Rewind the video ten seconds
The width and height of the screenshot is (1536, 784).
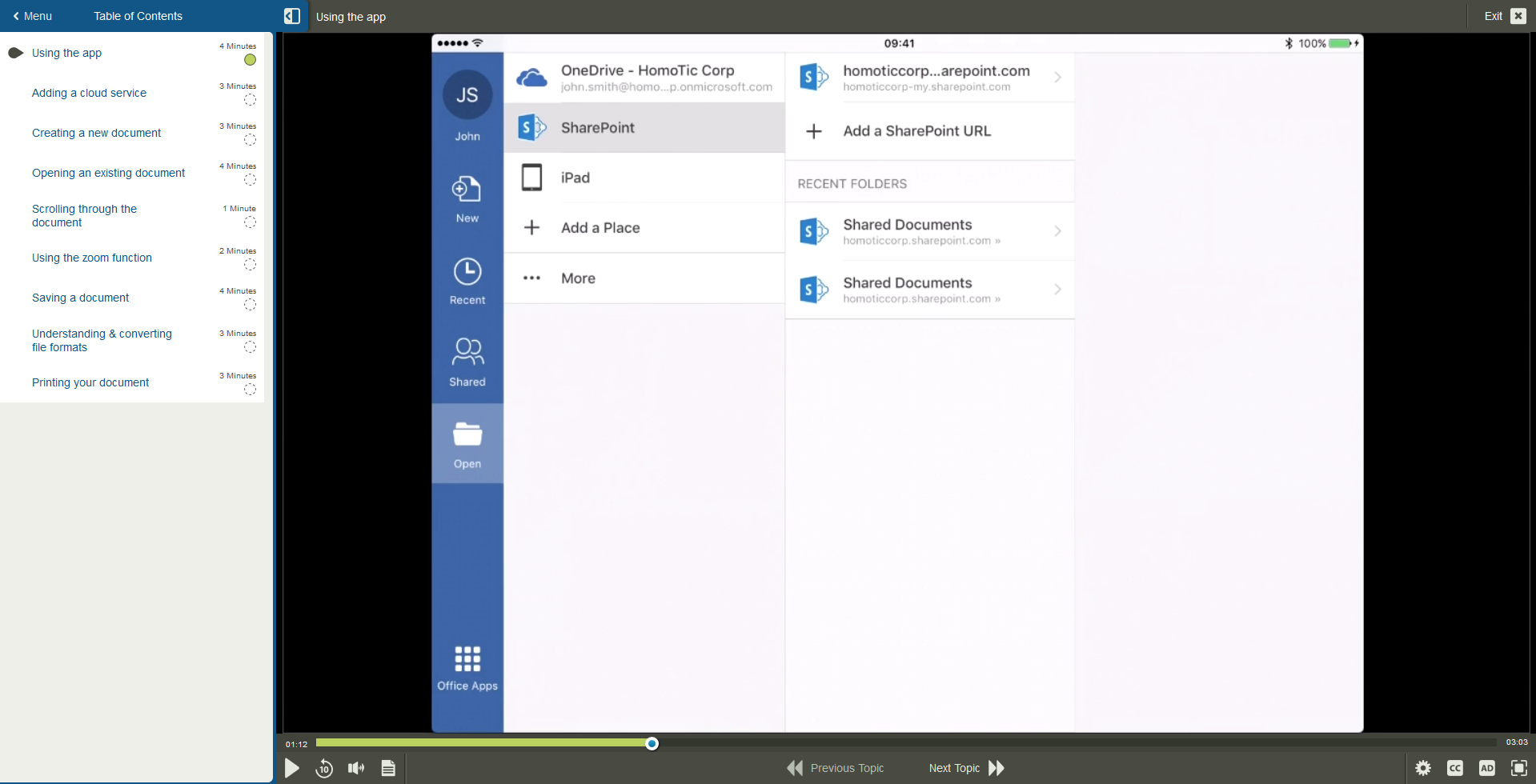[x=324, y=767]
